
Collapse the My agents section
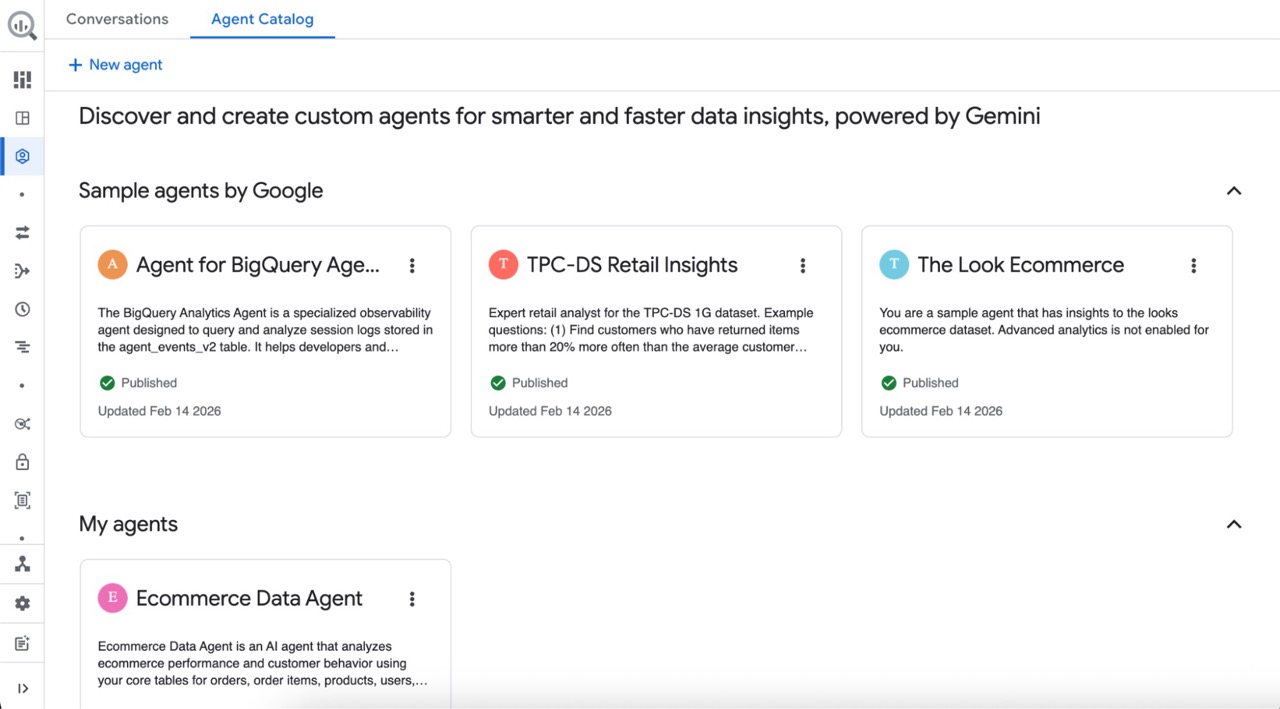pos(1233,524)
